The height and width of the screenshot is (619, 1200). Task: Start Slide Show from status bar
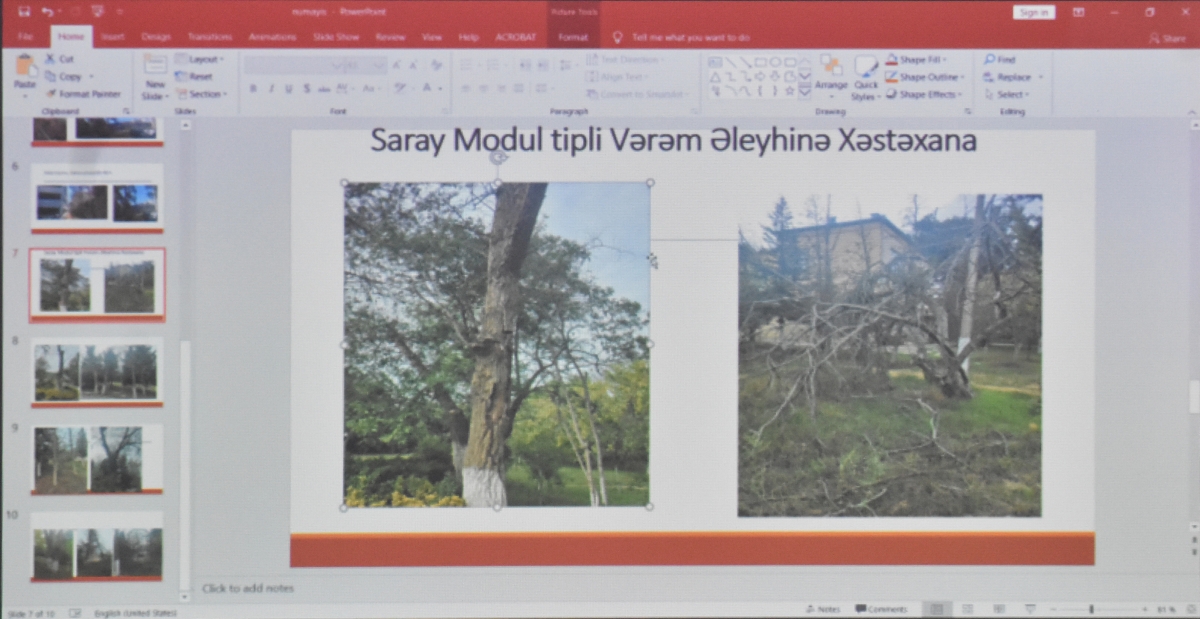1030,609
